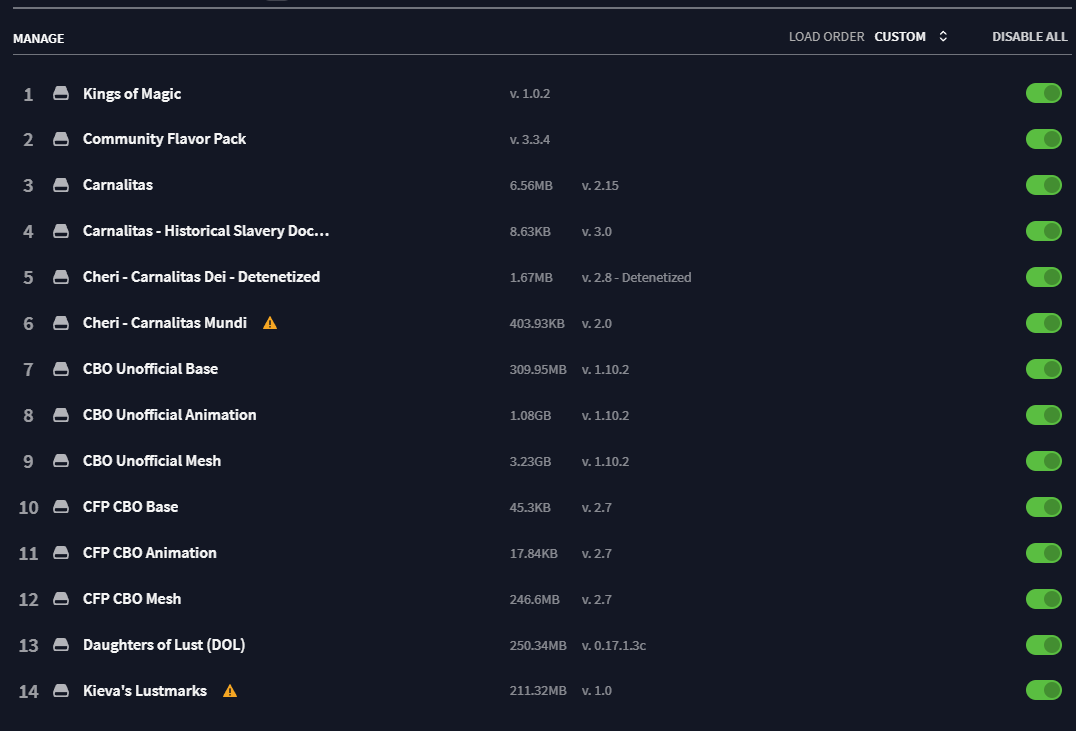Click the MANAGE heading
1076x731 pixels.
tap(38, 38)
